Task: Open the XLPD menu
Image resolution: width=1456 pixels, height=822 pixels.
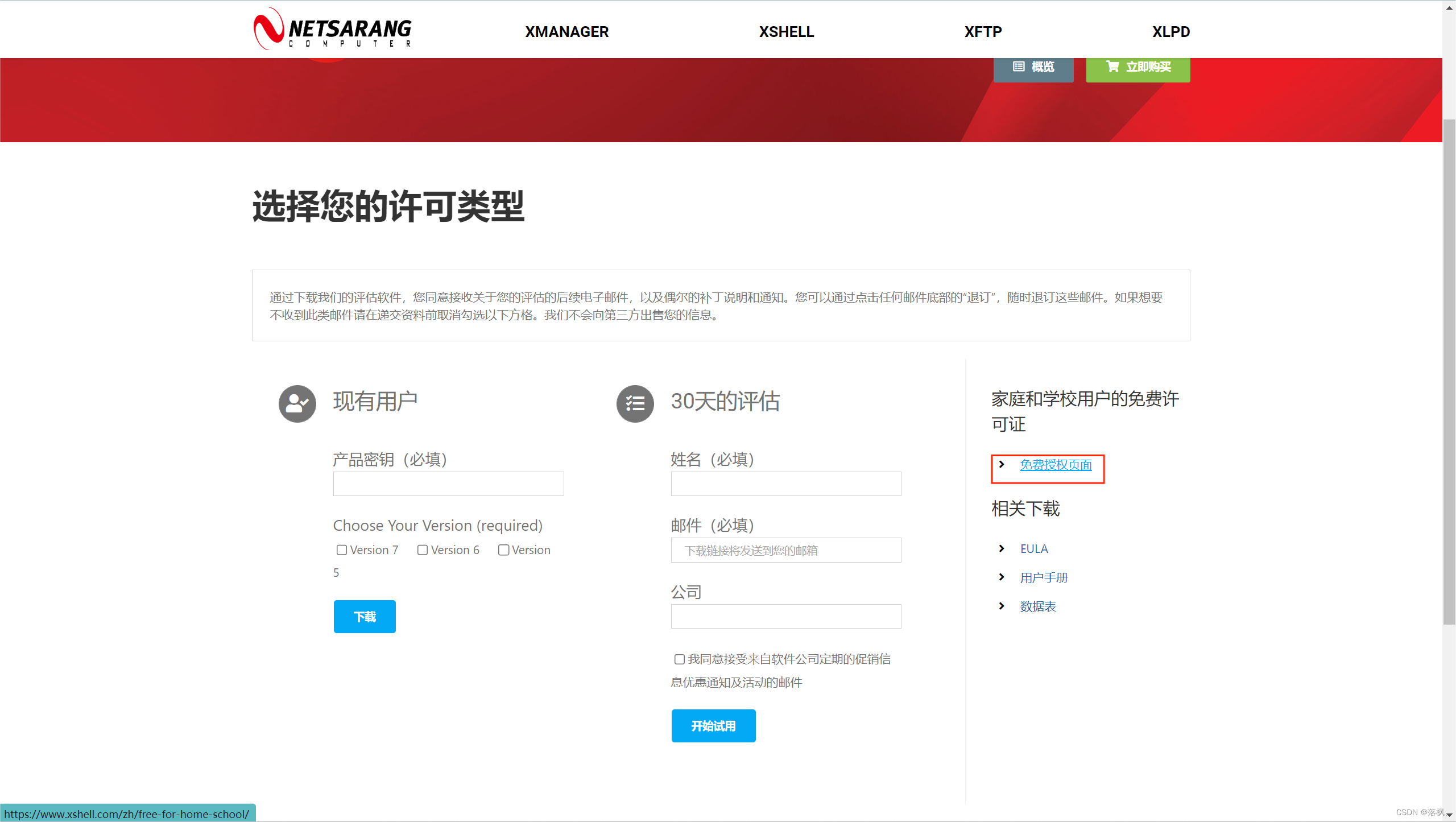Action: coord(1171,32)
